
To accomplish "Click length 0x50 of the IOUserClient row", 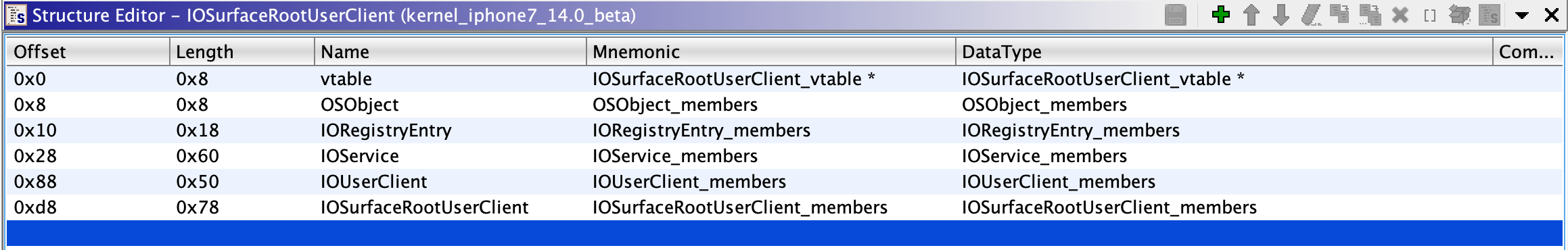I will (x=242, y=182).
